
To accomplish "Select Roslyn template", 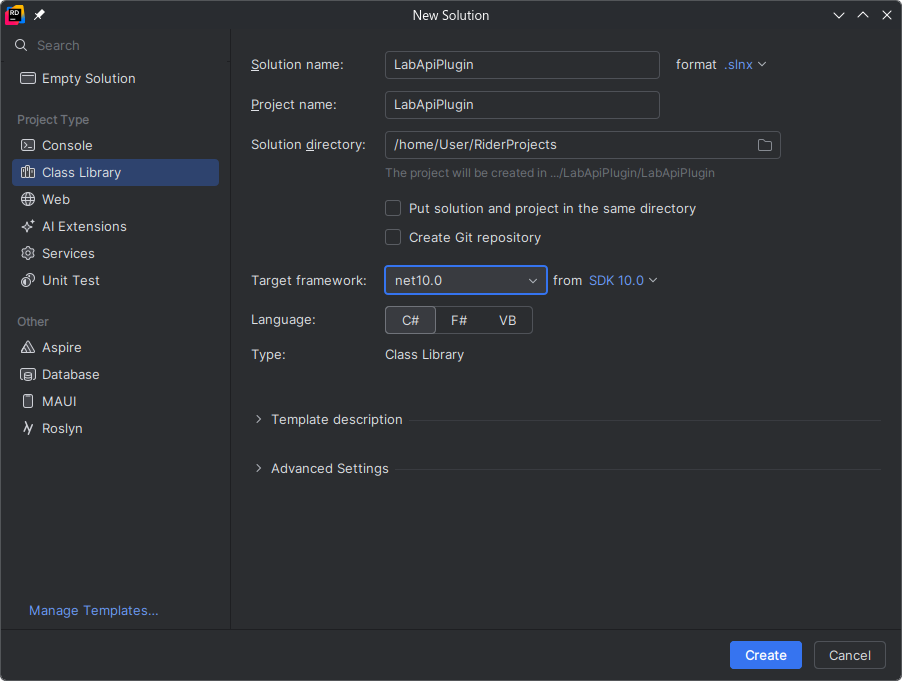I will [115, 429].
